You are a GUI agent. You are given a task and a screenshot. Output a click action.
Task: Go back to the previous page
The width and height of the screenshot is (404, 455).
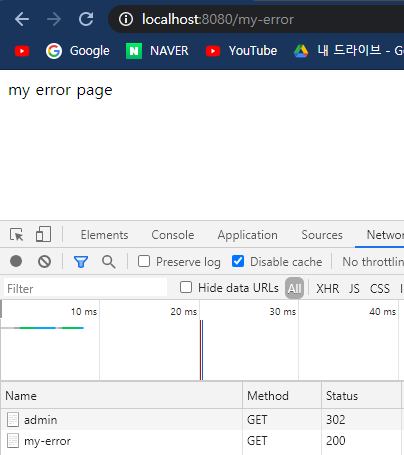tap(22, 19)
